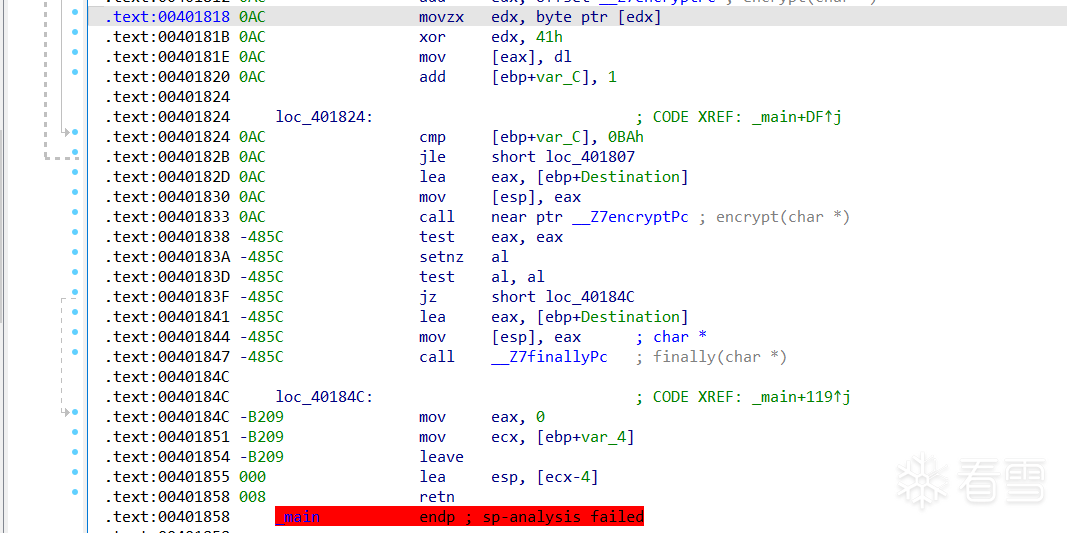Image resolution: width=1067 pixels, height=533 pixels.
Task: Click the 000 stack pointer value at 00401855
Action: coord(252,477)
